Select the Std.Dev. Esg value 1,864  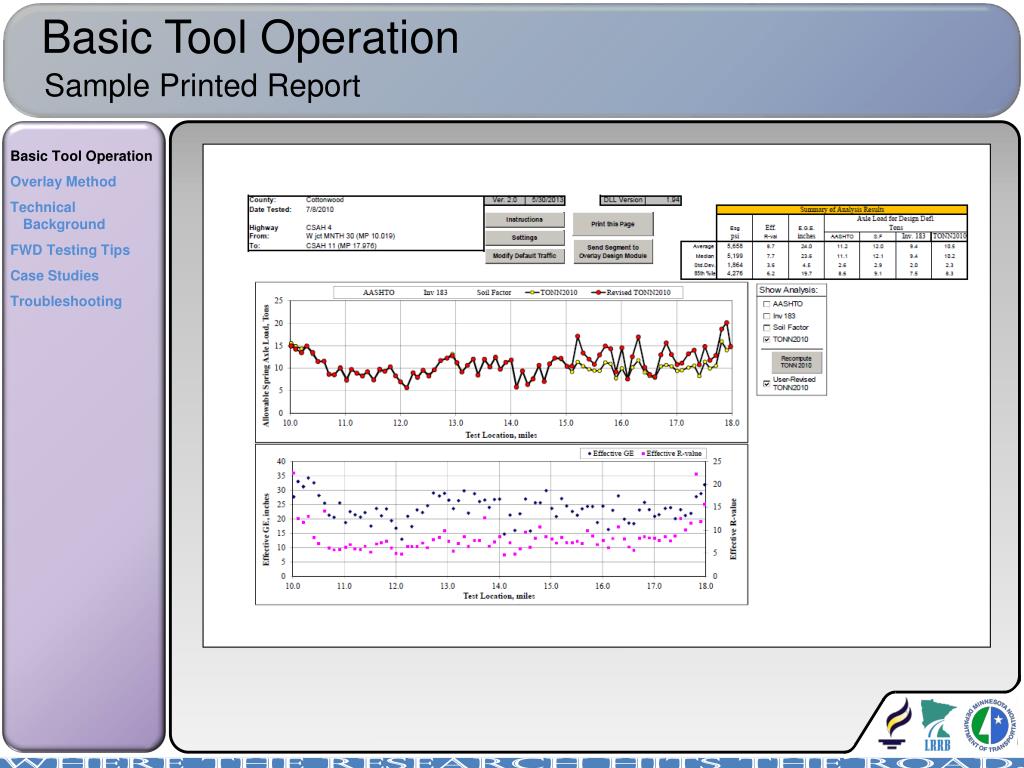[x=735, y=265]
